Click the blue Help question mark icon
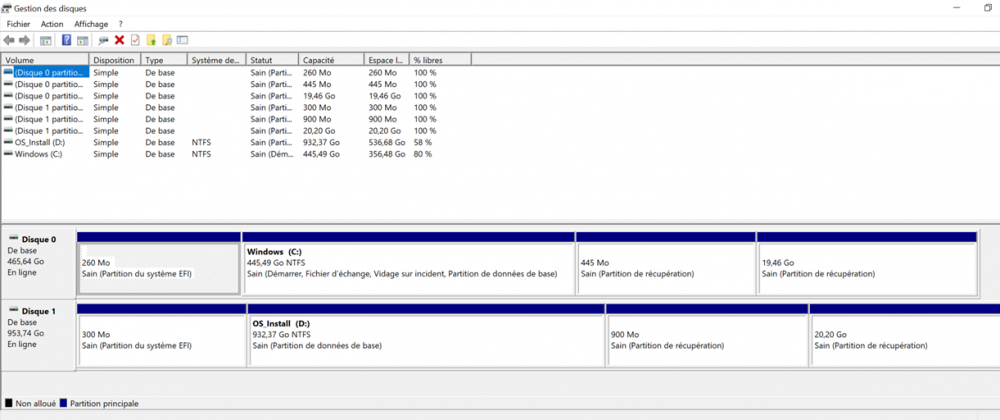Viewport: 1000px width, 420px height. coord(67,40)
